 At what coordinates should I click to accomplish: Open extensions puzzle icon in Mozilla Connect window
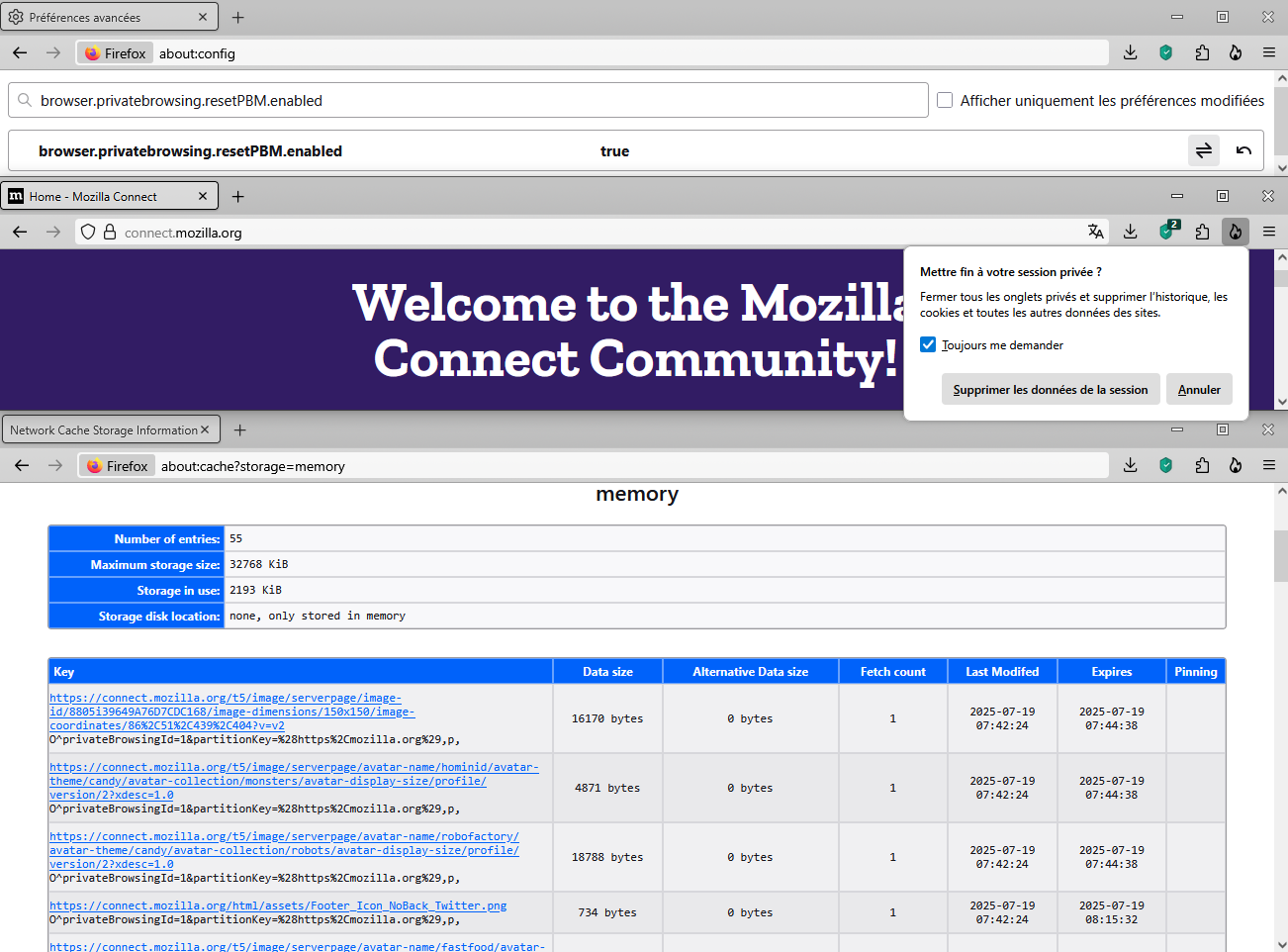[x=1202, y=232]
